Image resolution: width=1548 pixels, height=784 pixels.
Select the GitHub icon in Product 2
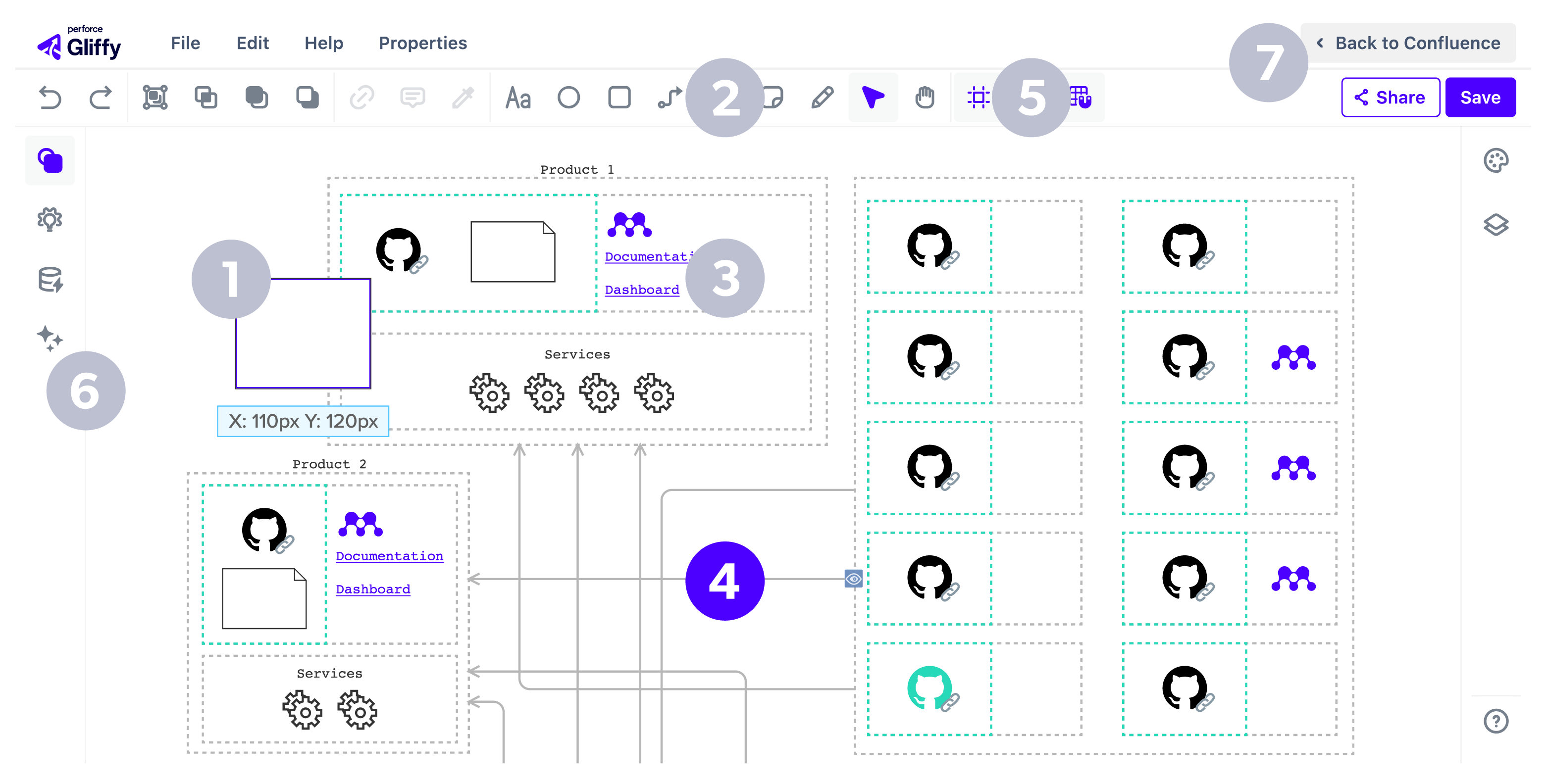[x=264, y=531]
